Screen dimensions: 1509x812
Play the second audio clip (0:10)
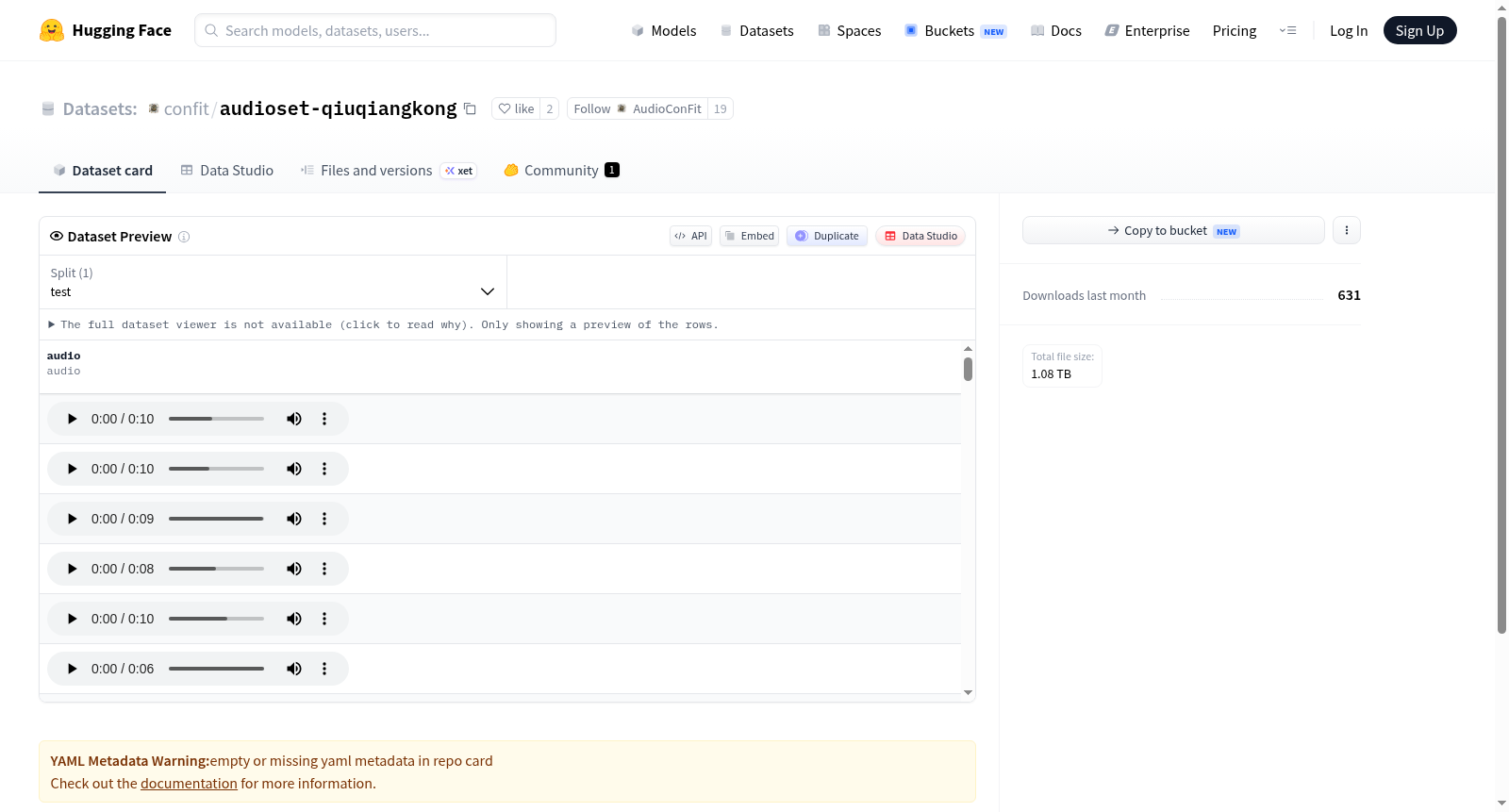click(x=72, y=469)
